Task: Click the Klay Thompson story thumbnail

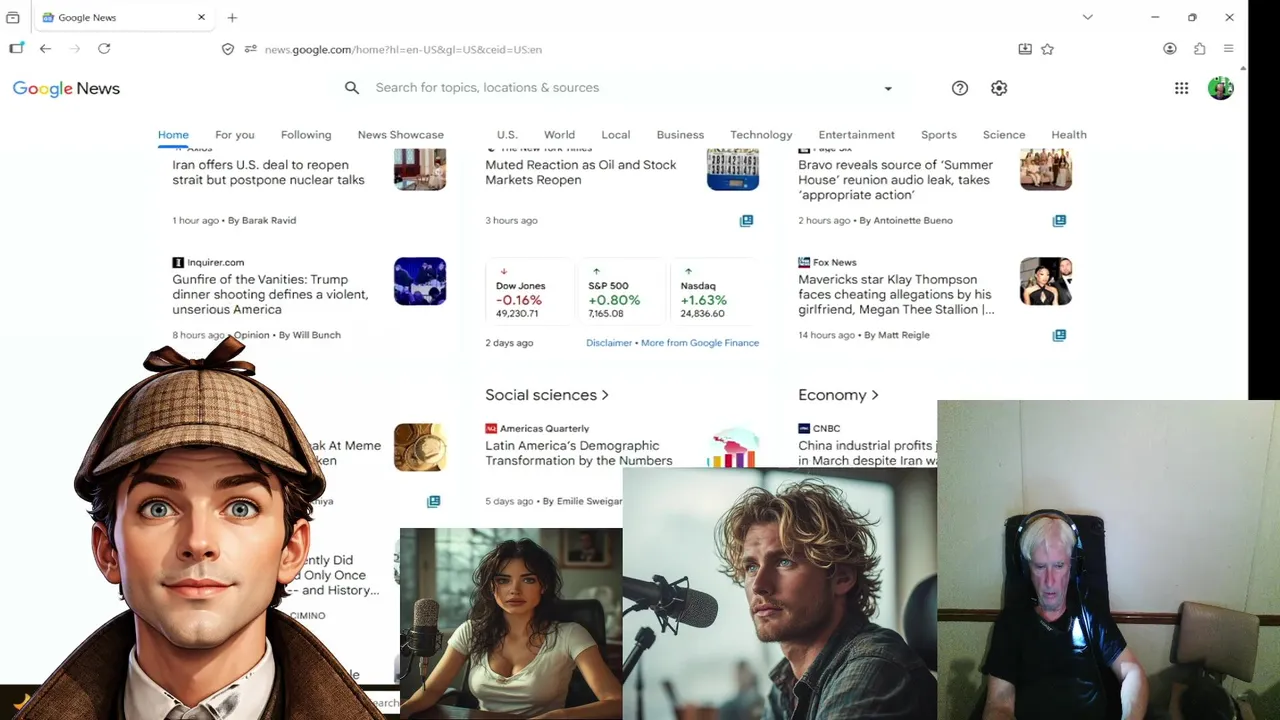Action: pos(1046,281)
